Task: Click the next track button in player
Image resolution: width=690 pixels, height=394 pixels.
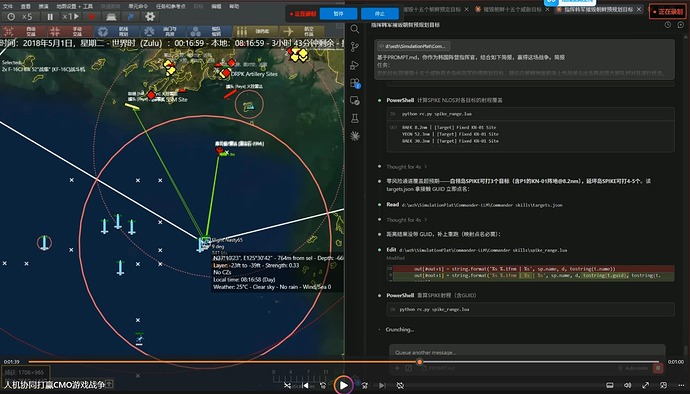Action: 382,385
